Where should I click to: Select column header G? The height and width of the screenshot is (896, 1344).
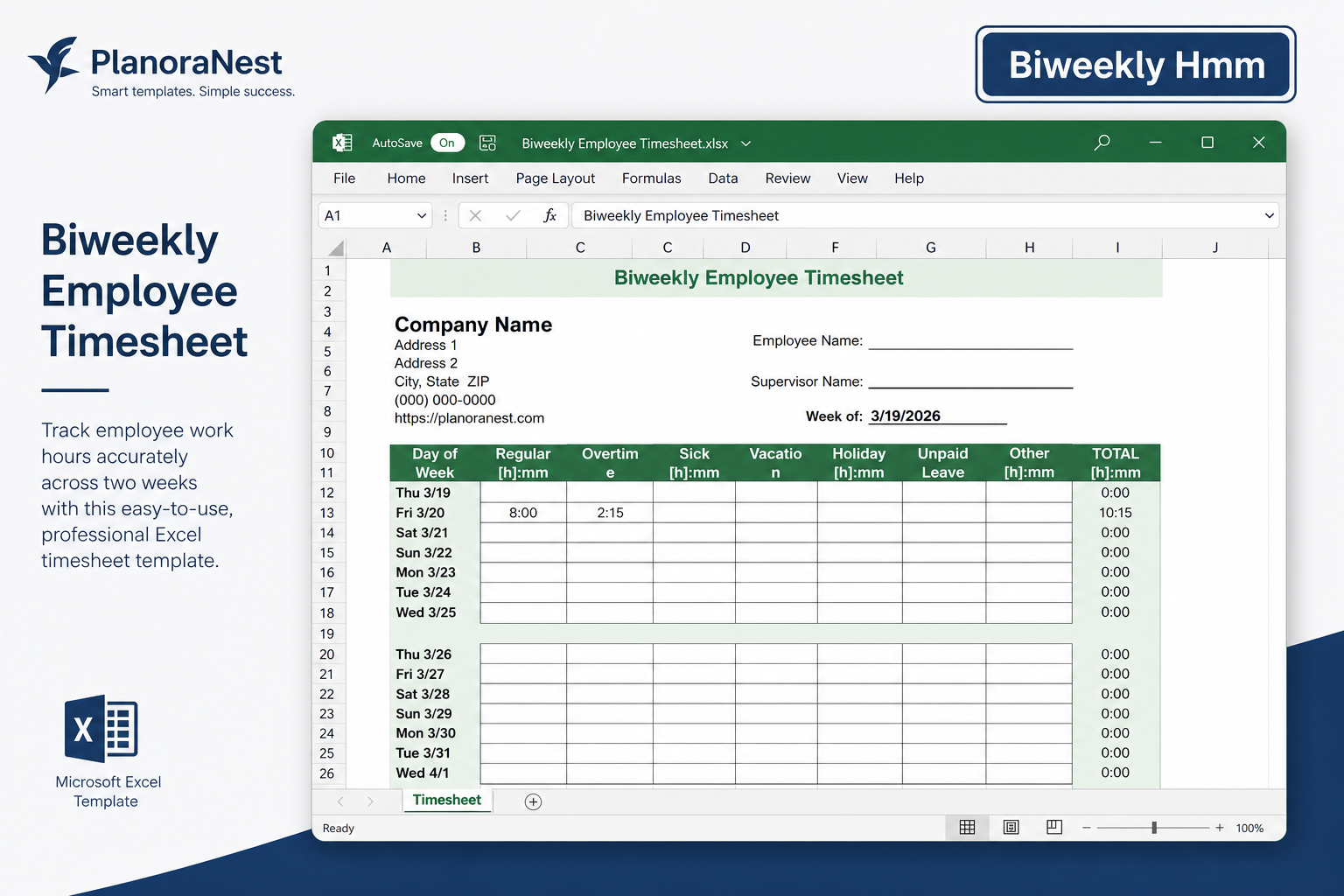pos(931,248)
